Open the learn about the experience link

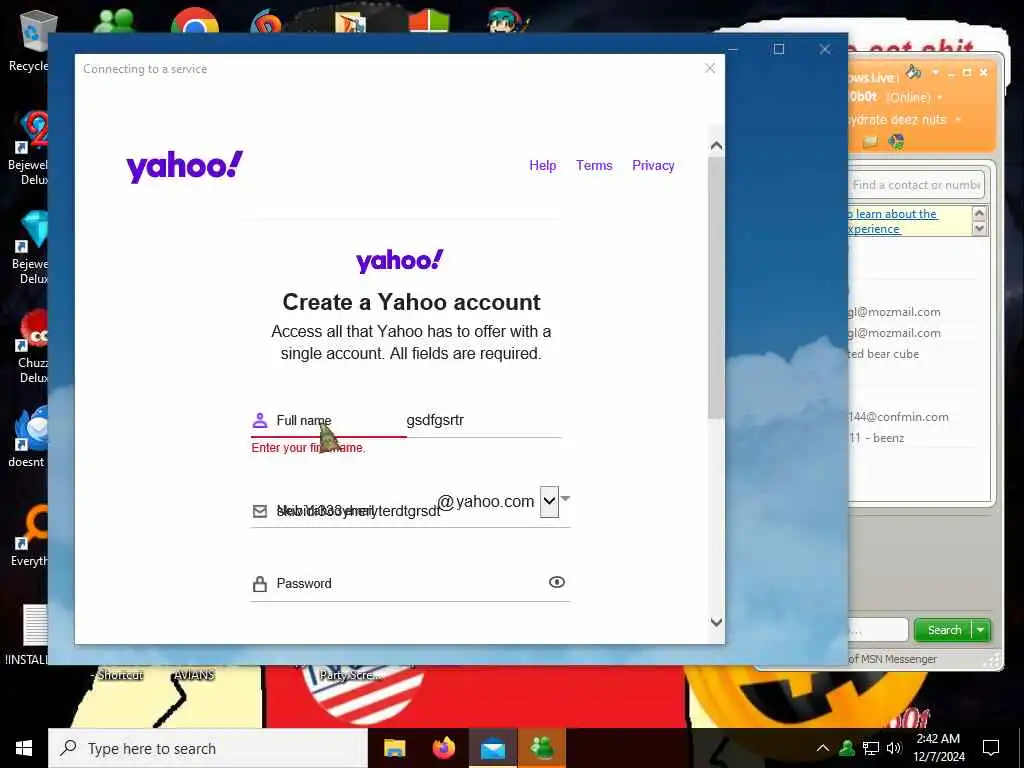coord(893,221)
